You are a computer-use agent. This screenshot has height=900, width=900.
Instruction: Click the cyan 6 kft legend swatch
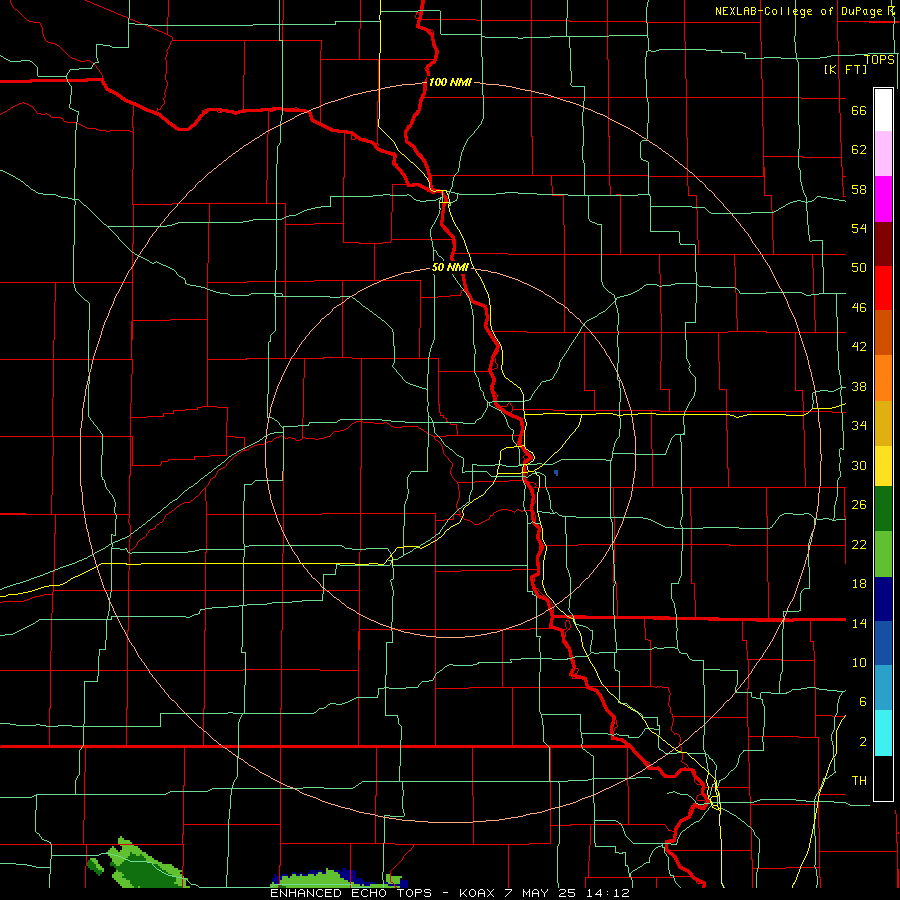(883, 732)
